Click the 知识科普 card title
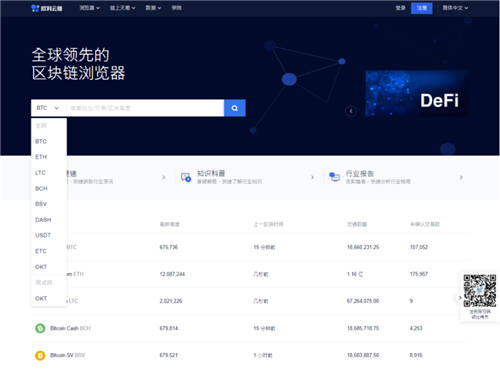Image resolution: width=500 pixels, height=376 pixels. (x=211, y=173)
